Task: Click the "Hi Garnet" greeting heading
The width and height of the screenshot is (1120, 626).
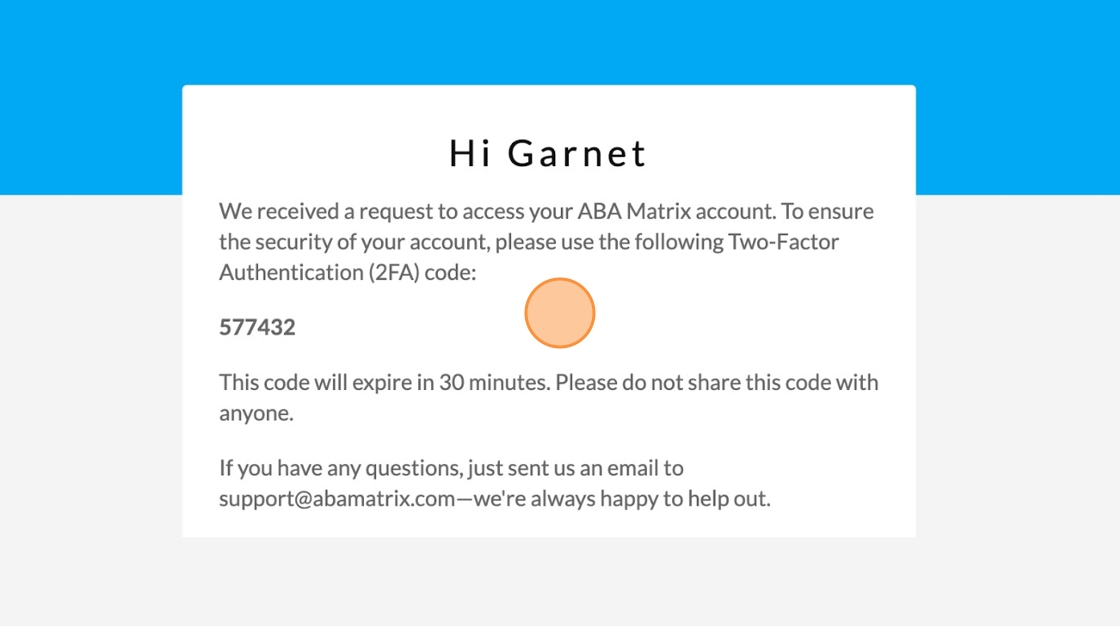Action: [548, 154]
